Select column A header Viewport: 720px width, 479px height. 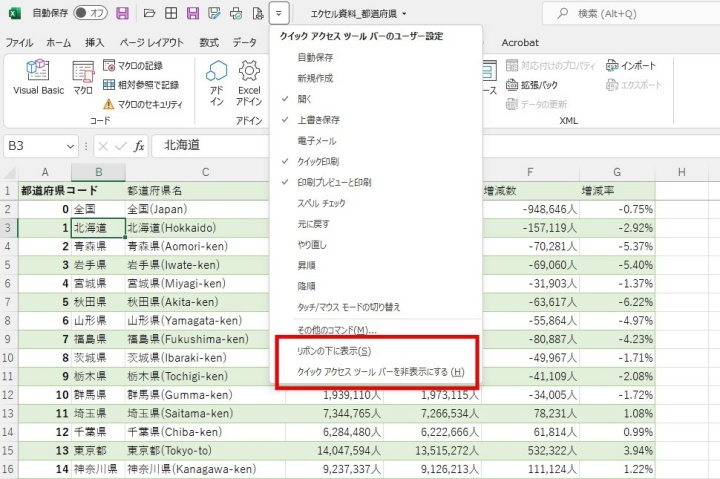coord(45,172)
